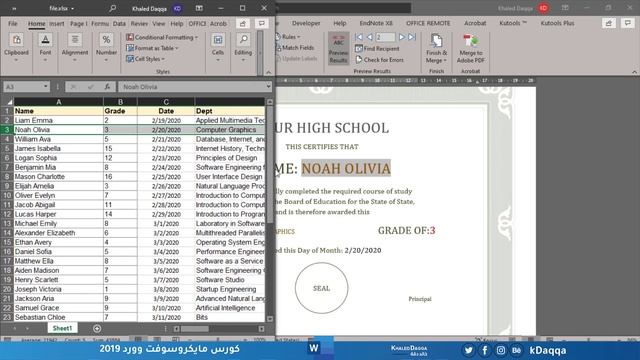Select column A header
Image resolution: width=640 pixels, height=360 pixels.
[x=59, y=102]
